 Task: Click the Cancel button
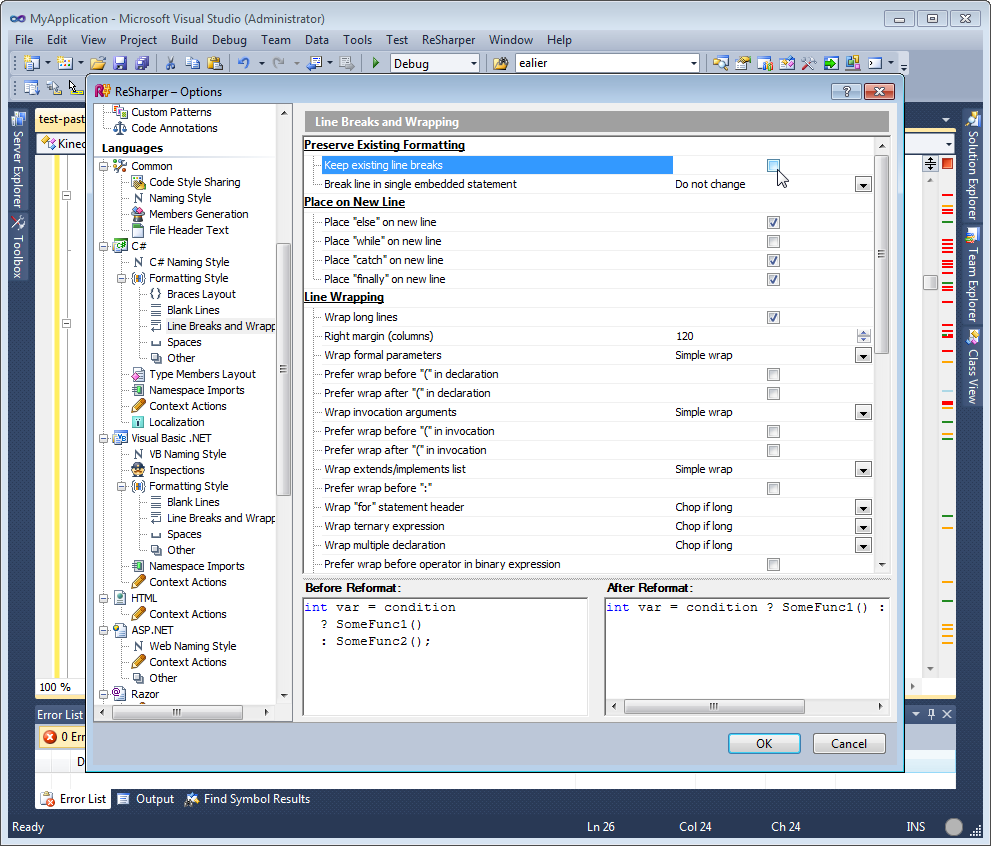click(848, 743)
